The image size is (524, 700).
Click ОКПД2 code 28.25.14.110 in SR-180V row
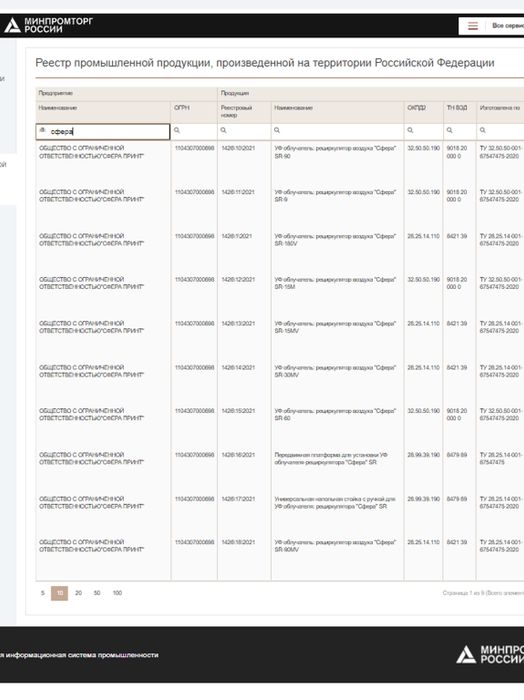point(423,236)
